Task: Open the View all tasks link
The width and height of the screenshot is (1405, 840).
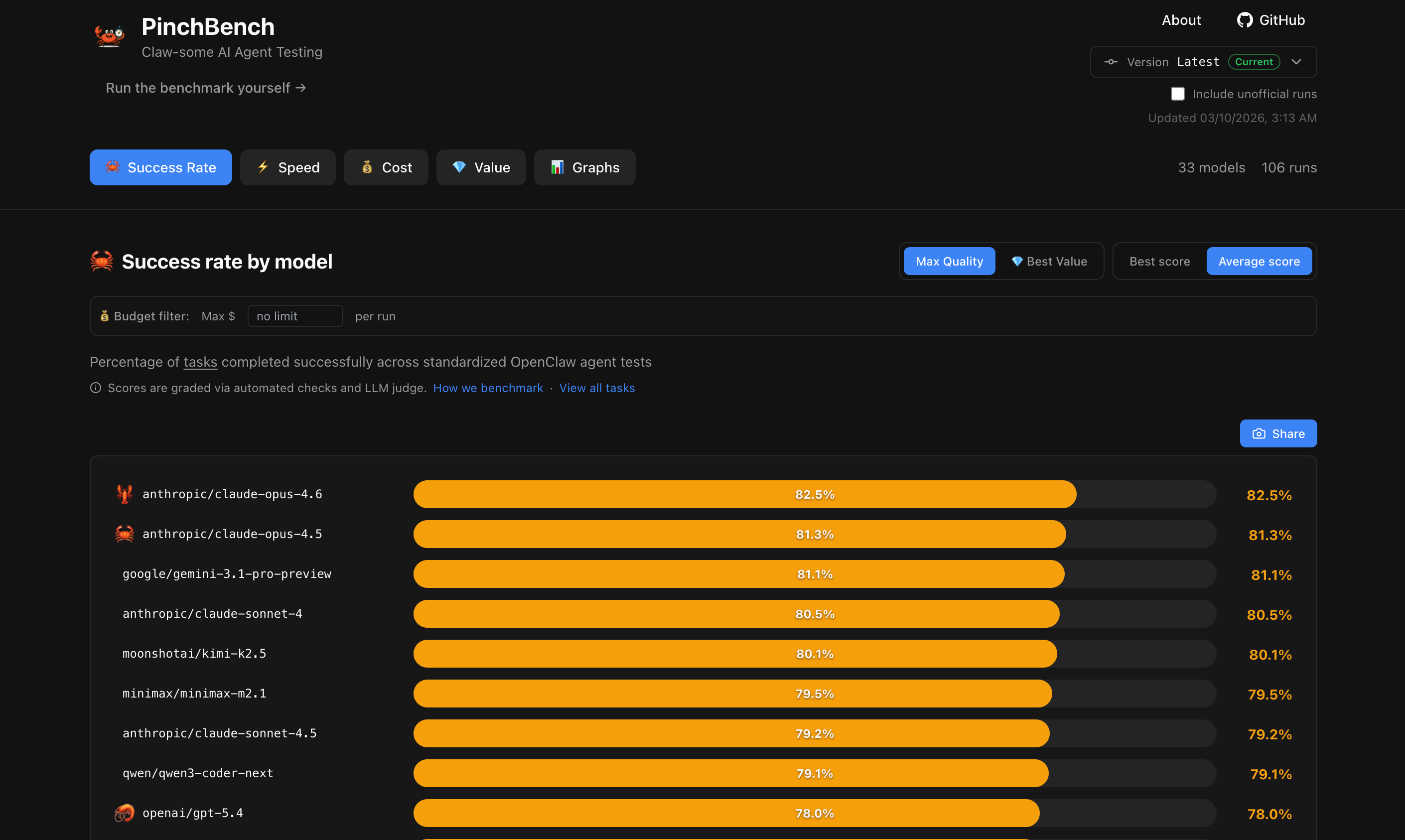Action: (597, 388)
